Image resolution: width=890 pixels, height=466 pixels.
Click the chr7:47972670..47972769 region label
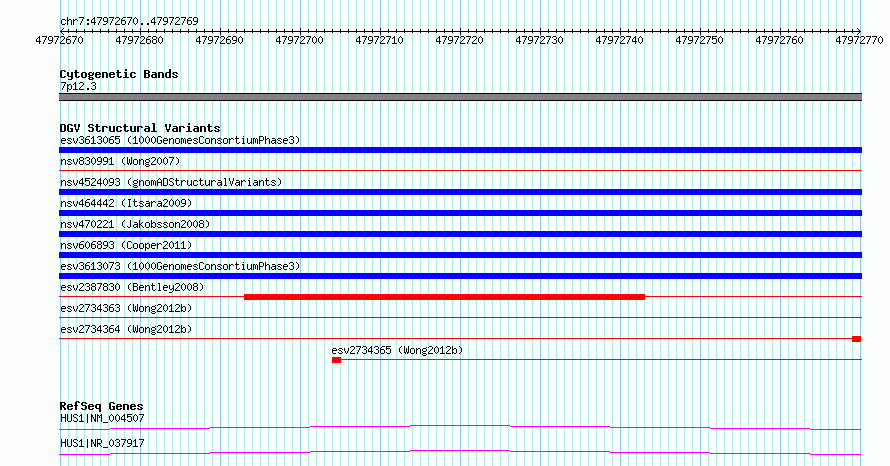pos(129,21)
